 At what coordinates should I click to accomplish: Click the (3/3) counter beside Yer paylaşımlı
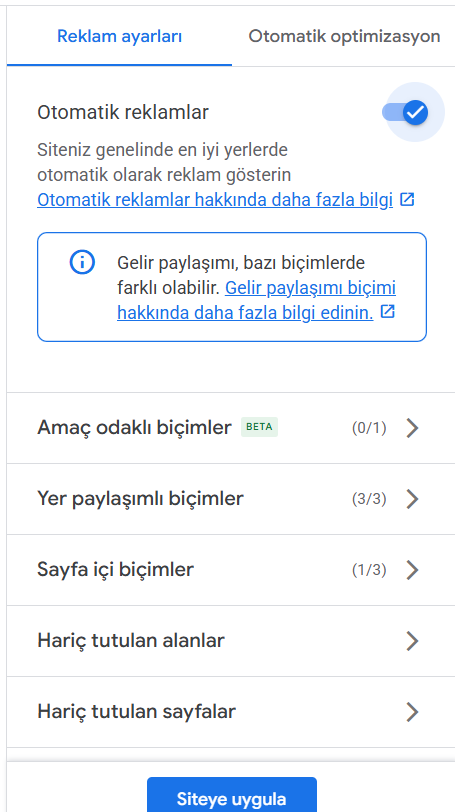369,499
